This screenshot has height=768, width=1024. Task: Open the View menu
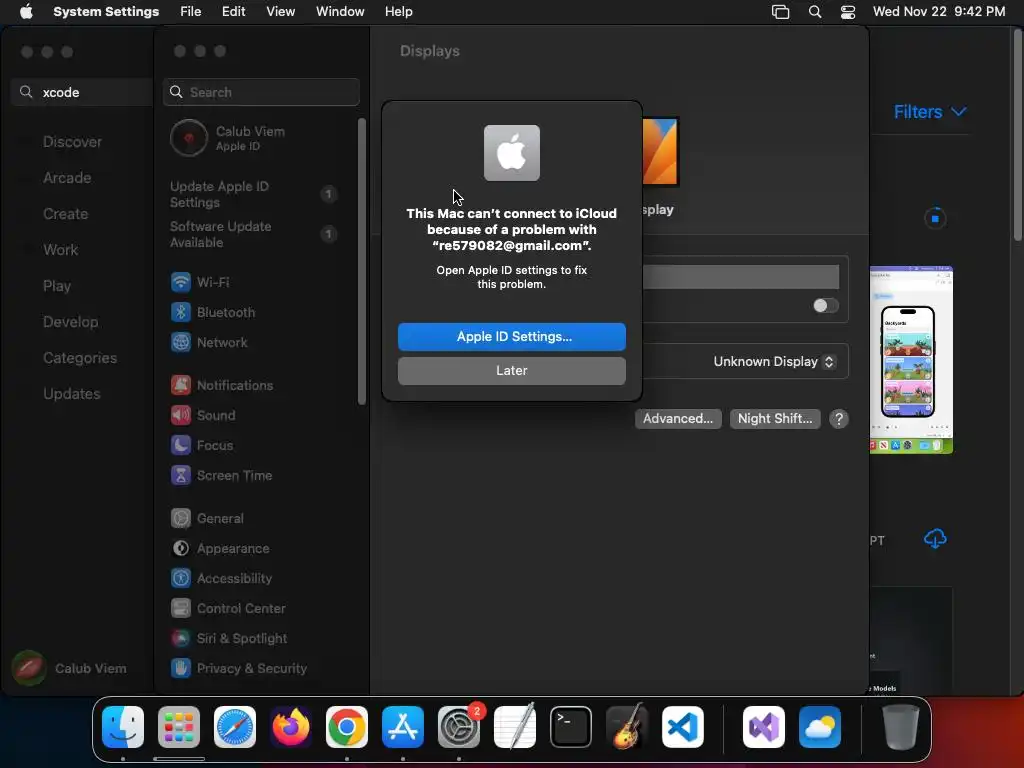coord(280,12)
